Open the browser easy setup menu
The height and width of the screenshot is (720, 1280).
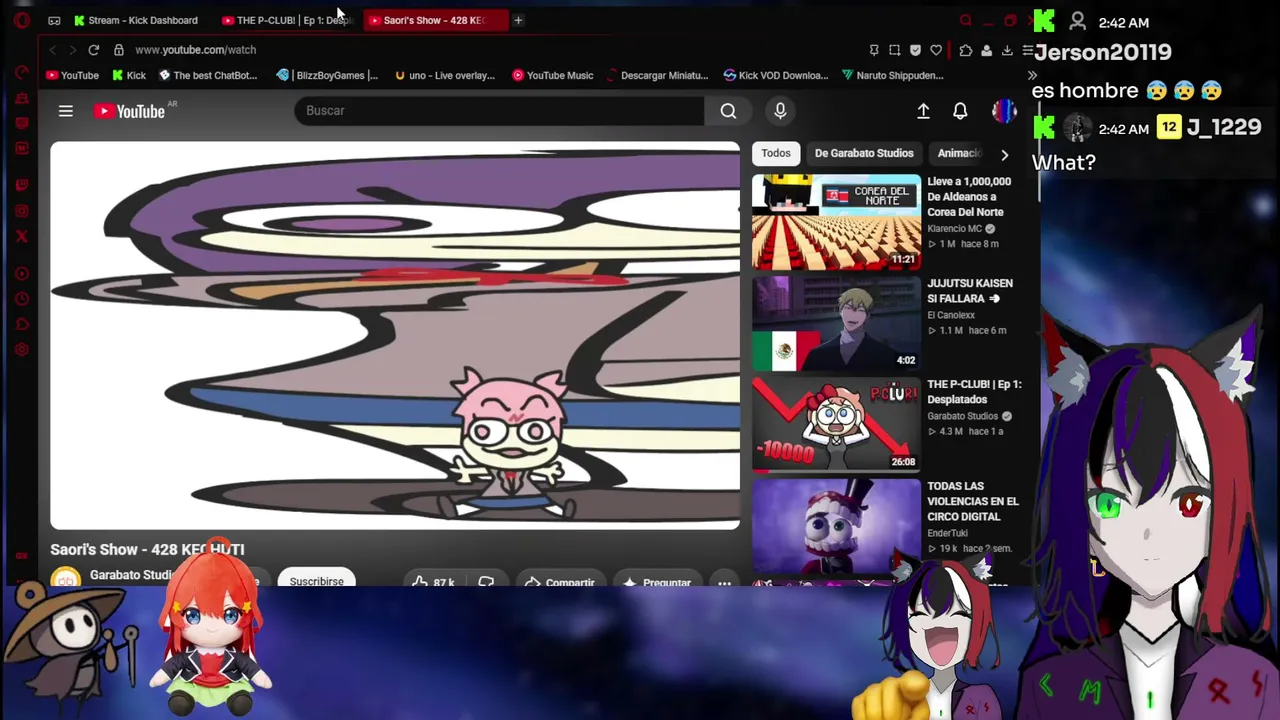pyautogui.click(x=1027, y=50)
